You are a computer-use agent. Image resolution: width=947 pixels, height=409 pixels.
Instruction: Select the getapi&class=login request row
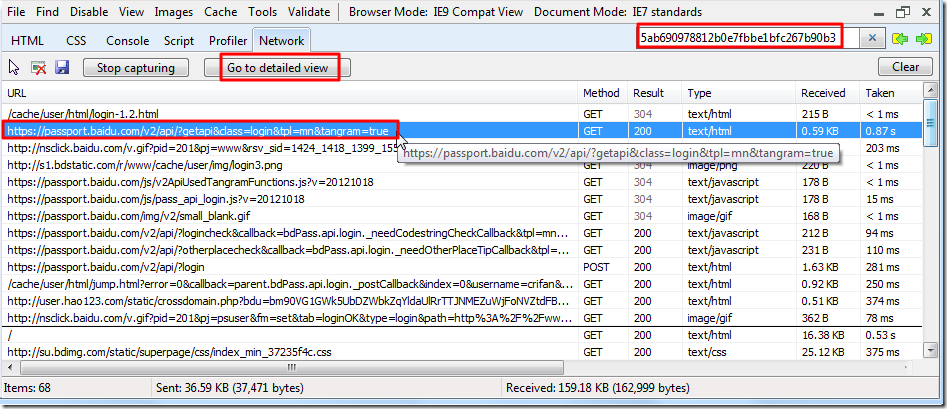[462, 130]
